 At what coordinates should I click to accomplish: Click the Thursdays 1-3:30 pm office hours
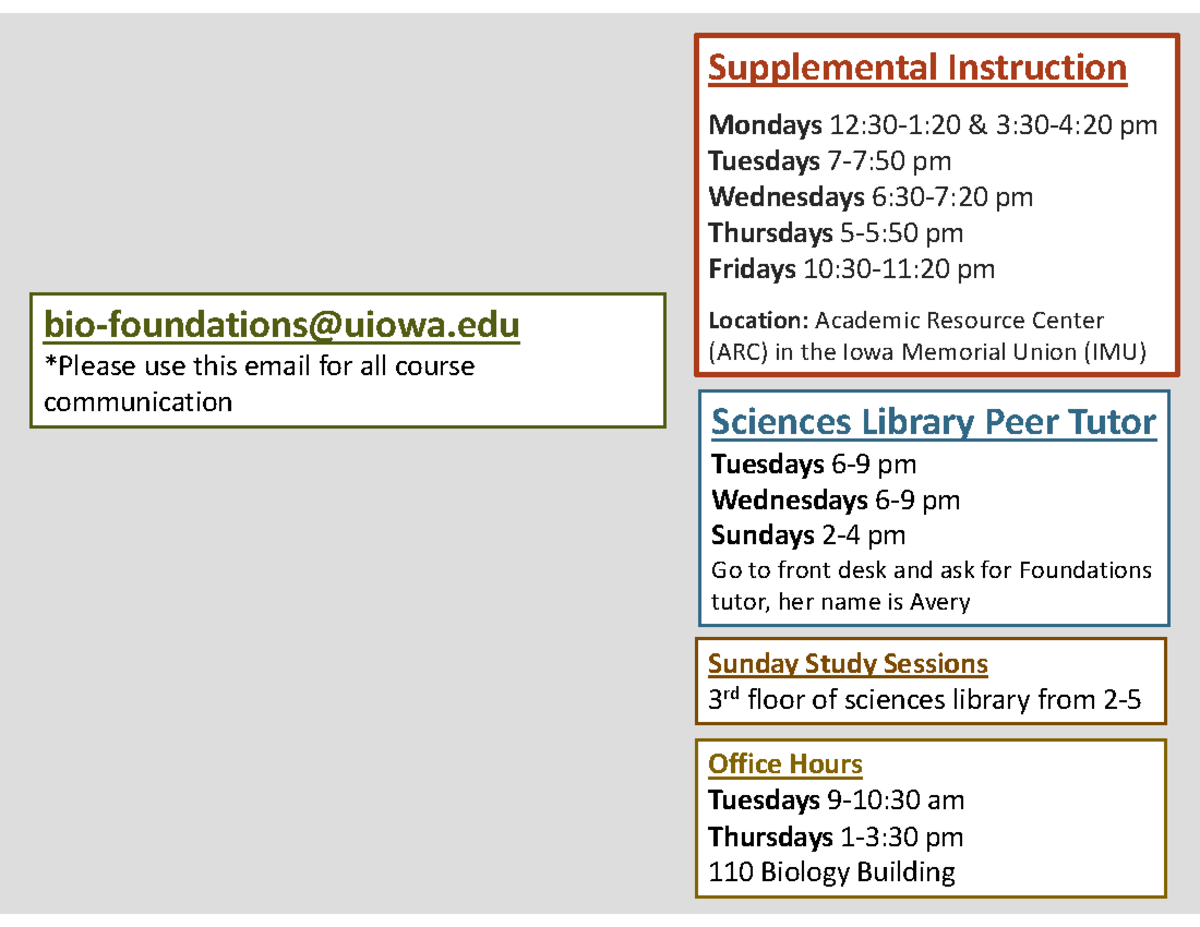pos(836,836)
